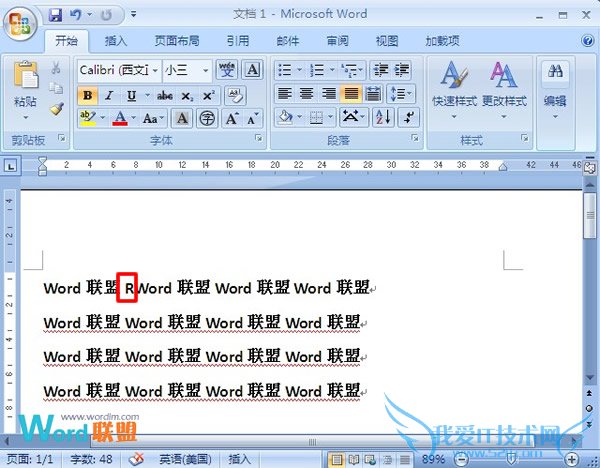Viewport: 600px width, 468px height.
Task: Grow the font size
Action: coord(232,119)
